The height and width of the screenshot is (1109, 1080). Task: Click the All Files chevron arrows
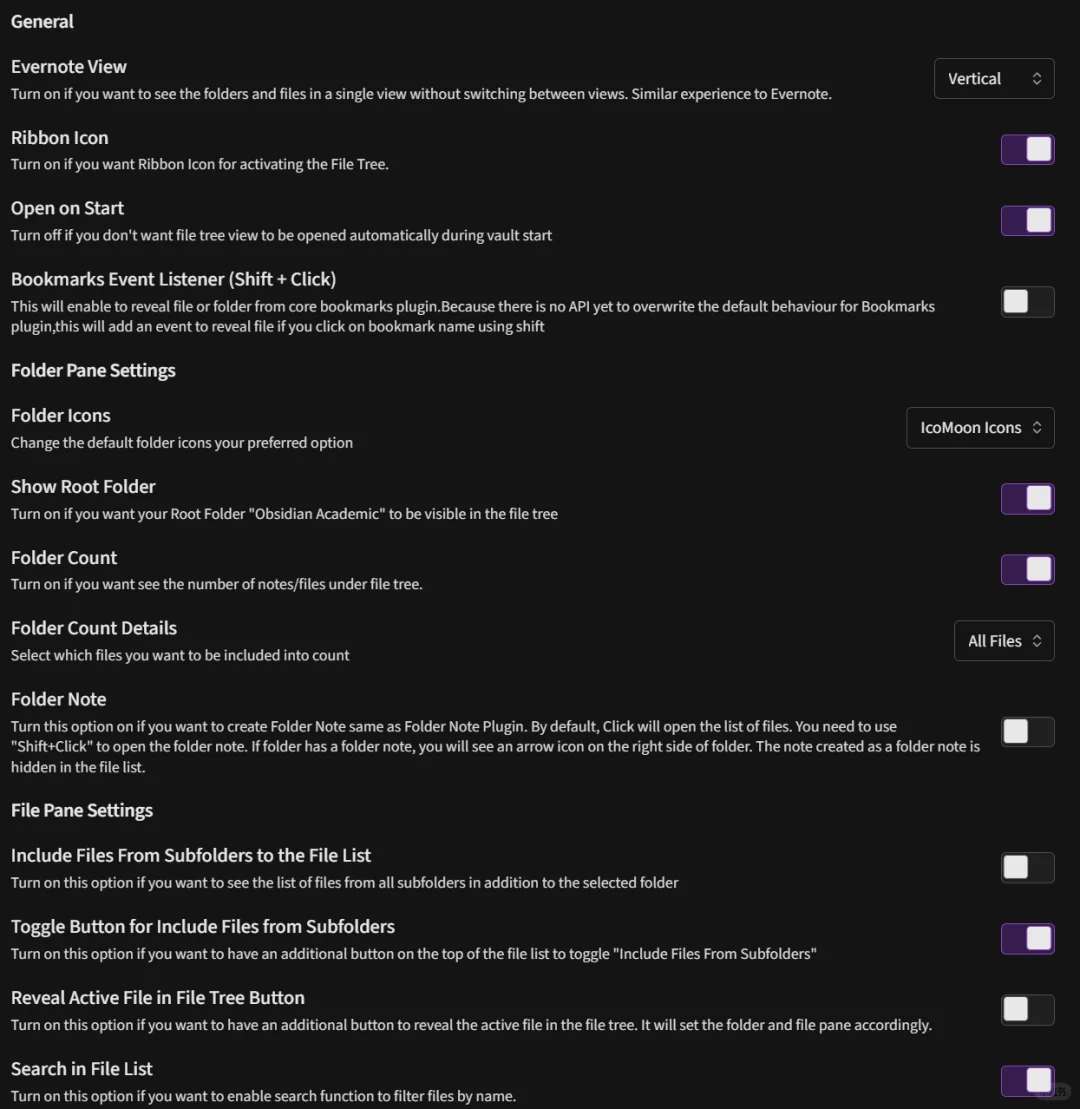point(1037,641)
